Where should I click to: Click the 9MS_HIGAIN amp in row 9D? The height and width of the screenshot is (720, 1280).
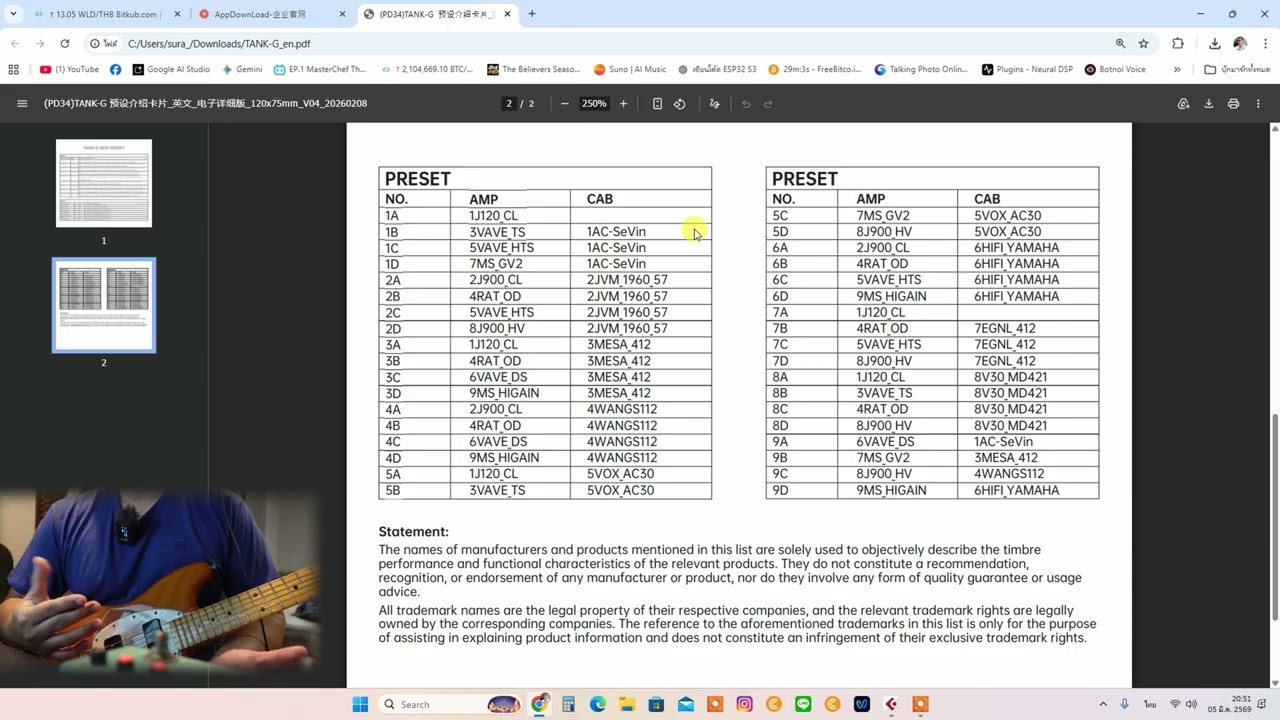pyautogui.click(x=891, y=490)
